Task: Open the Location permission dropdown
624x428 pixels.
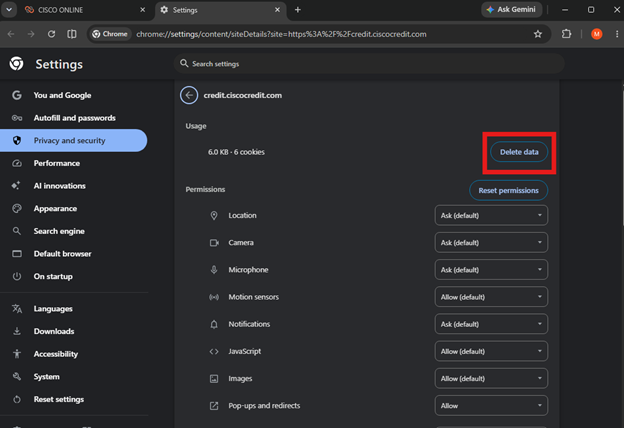Action: (491, 215)
